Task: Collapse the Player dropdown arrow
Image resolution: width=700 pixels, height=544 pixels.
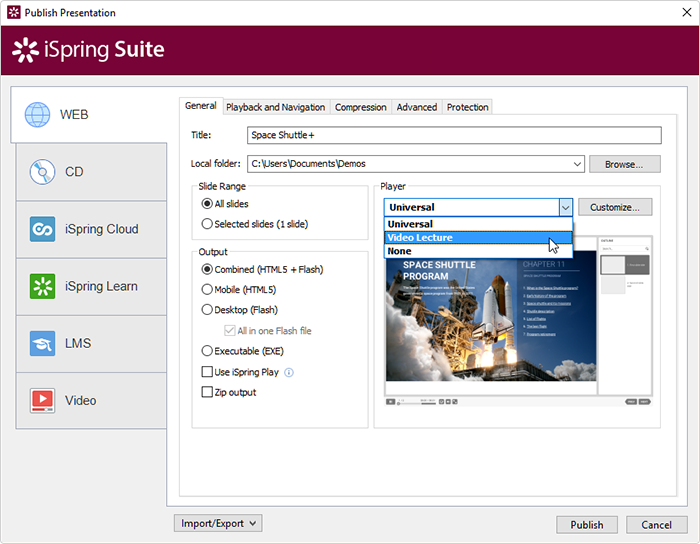Action: click(x=566, y=208)
